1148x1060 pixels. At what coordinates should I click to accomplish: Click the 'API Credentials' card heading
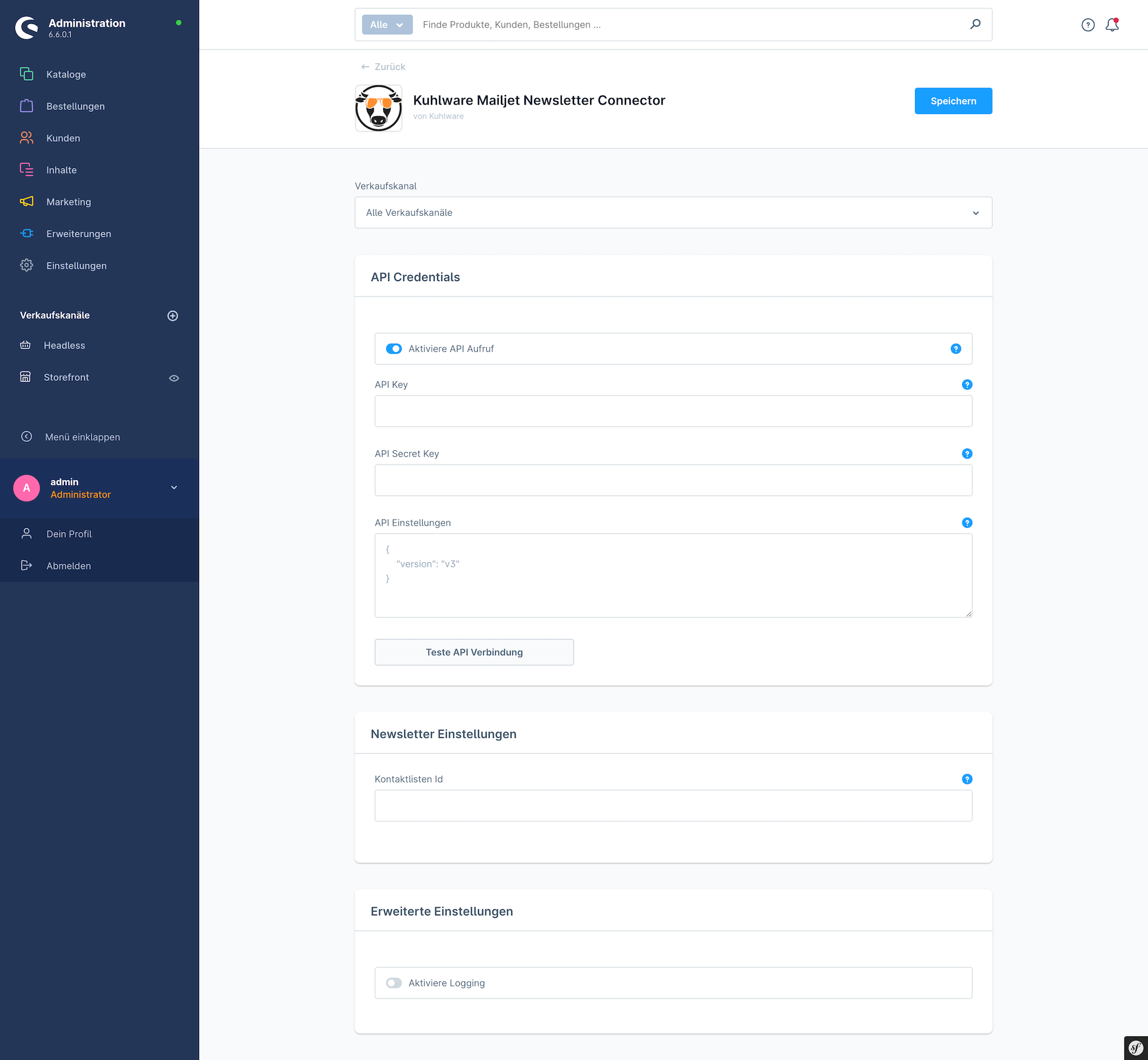415,277
